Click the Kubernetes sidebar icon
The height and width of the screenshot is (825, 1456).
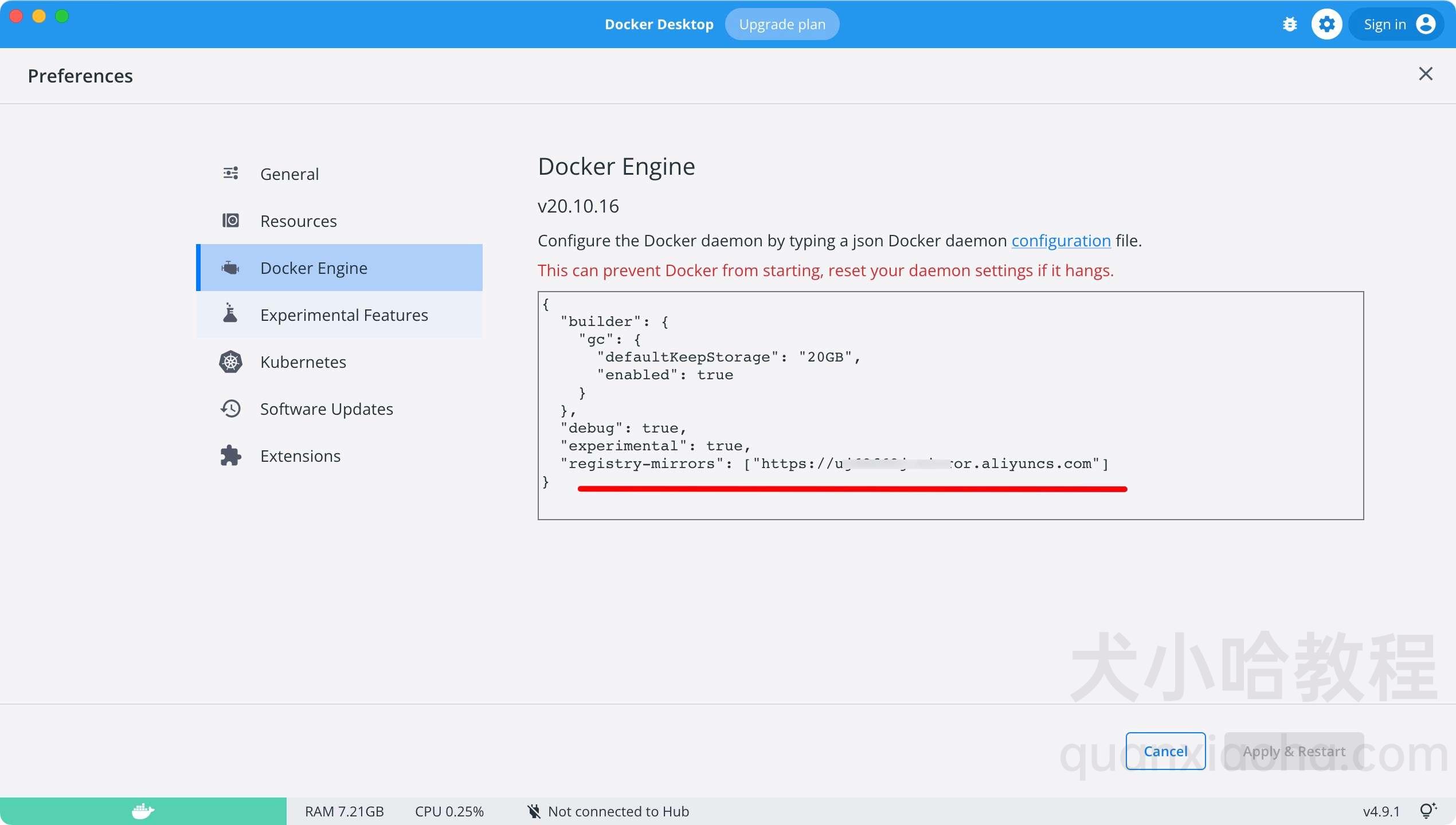(231, 362)
